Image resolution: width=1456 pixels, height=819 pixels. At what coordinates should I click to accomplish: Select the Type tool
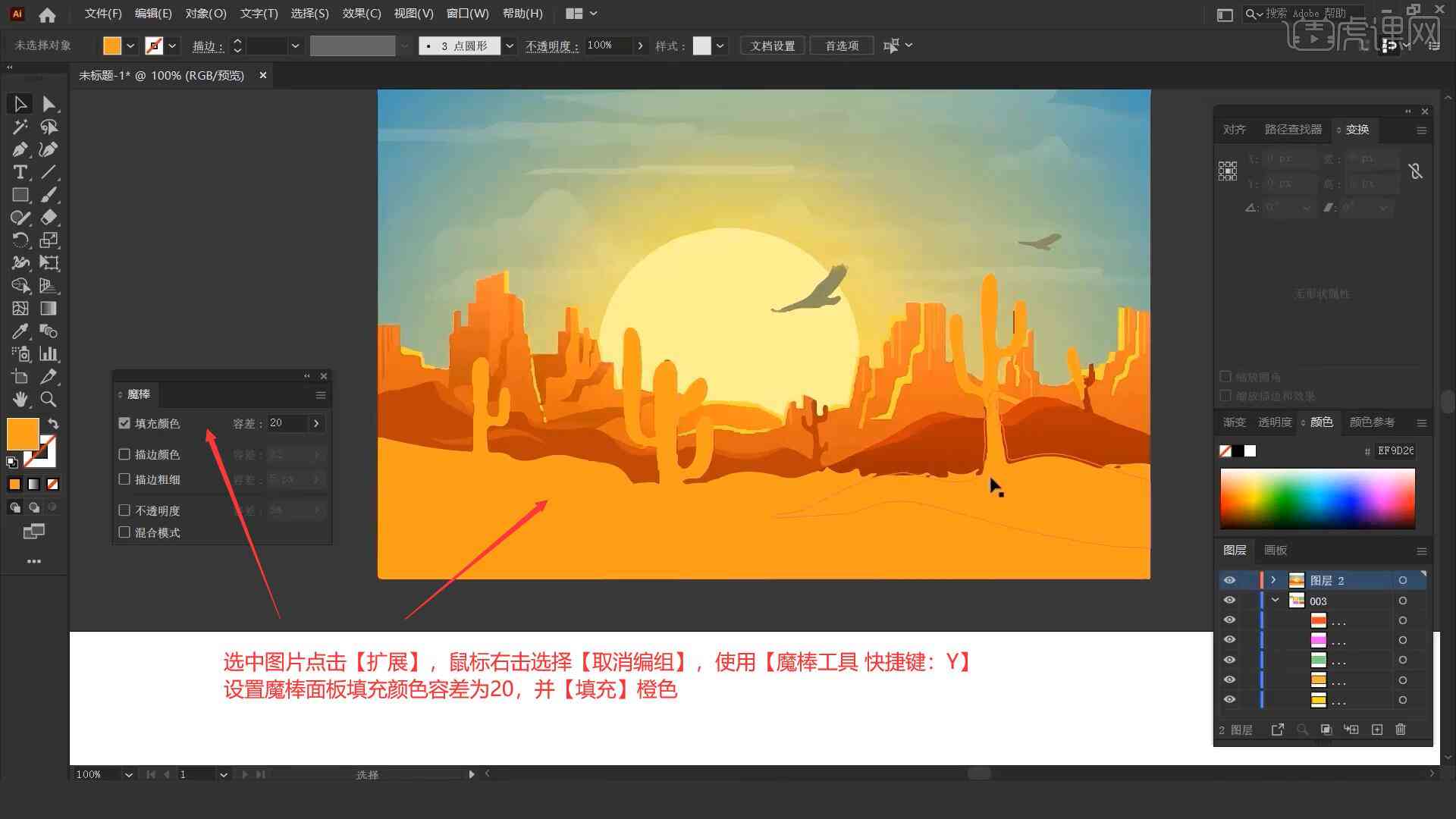[19, 172]
